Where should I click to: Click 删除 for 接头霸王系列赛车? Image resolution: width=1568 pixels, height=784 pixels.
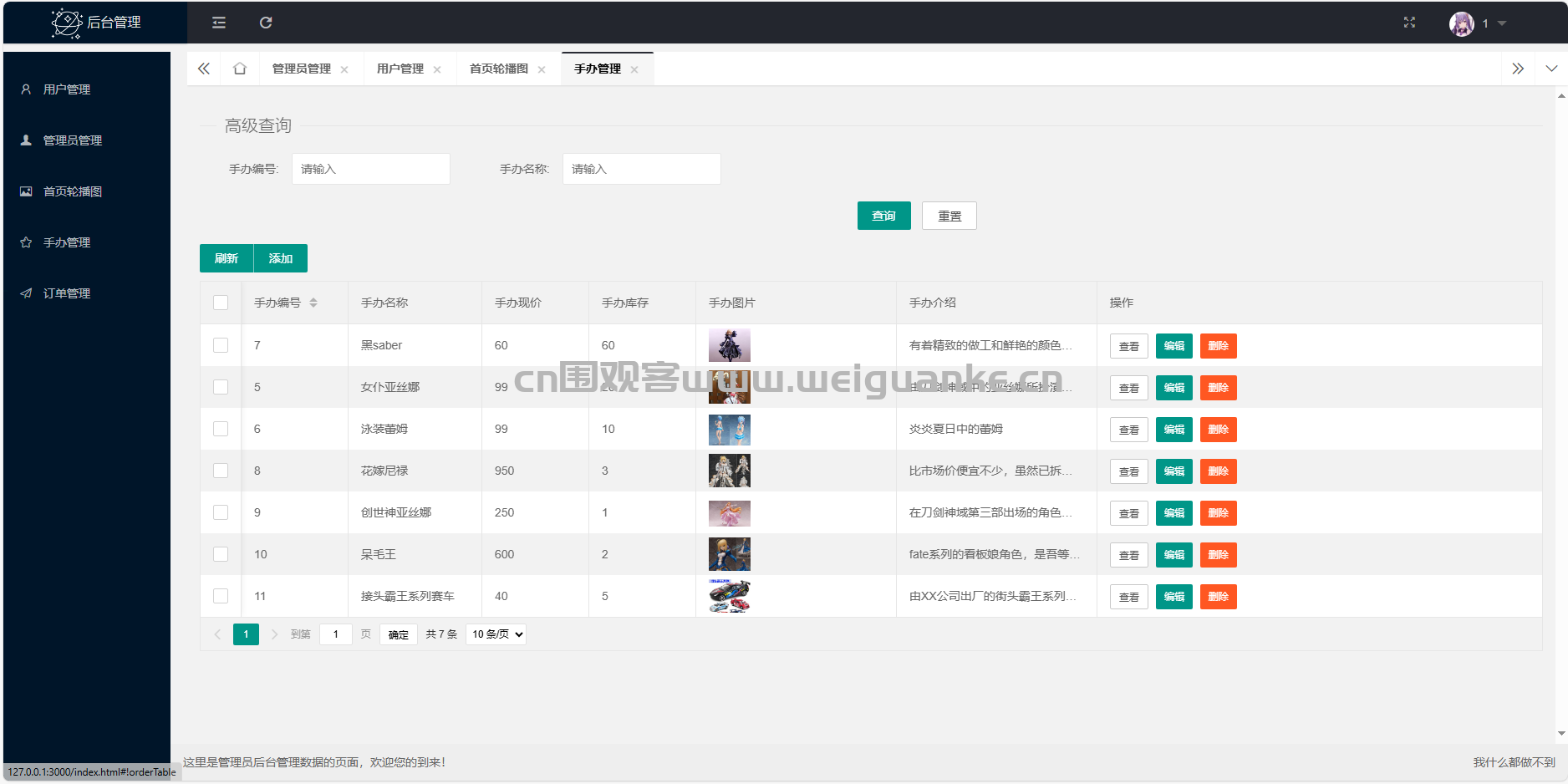[x=1219, y=597]
